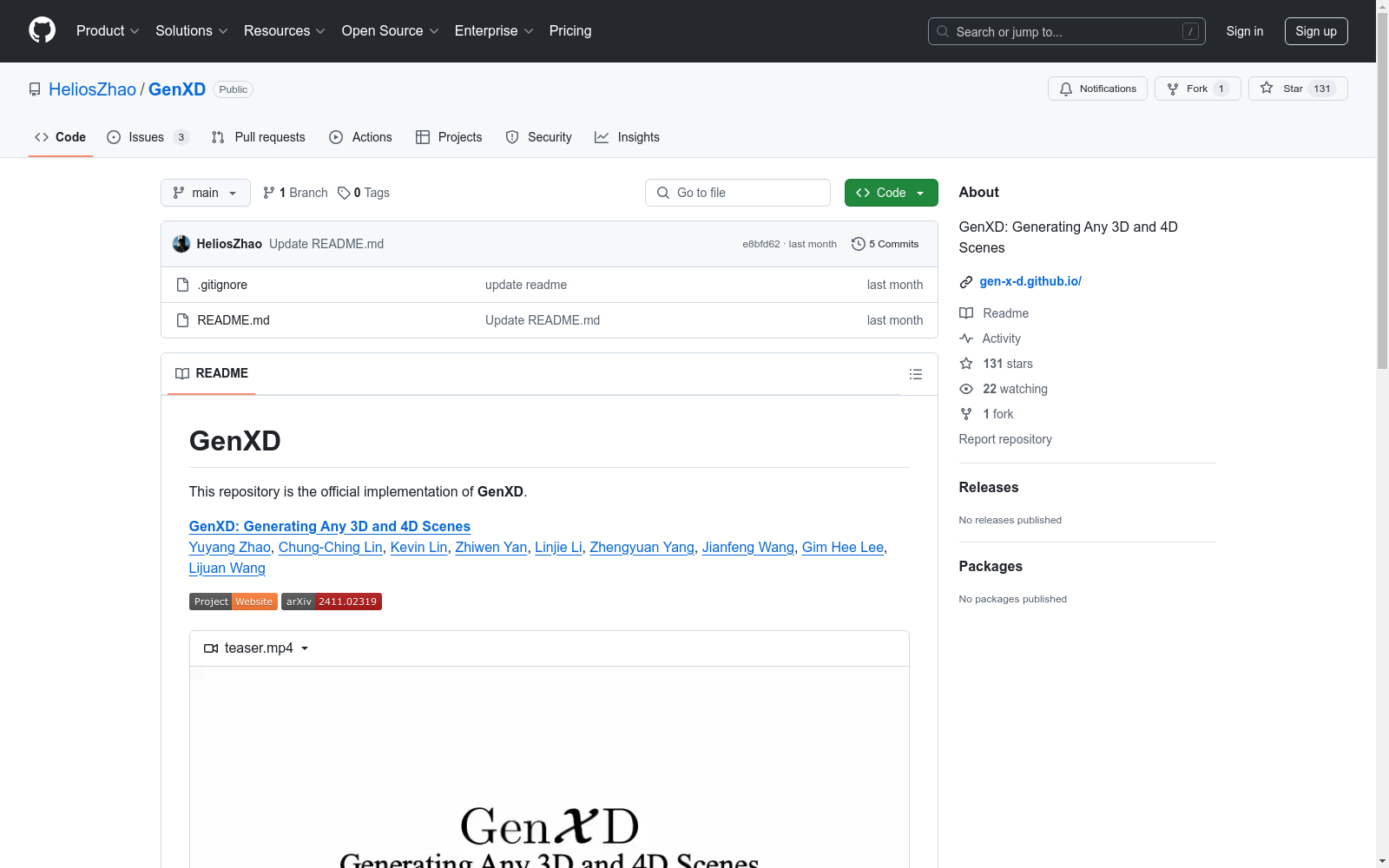Viewport: 1389px width, 868px height.
Task: Open the green Code dropdown button
Action: click(x=891, y=193)
